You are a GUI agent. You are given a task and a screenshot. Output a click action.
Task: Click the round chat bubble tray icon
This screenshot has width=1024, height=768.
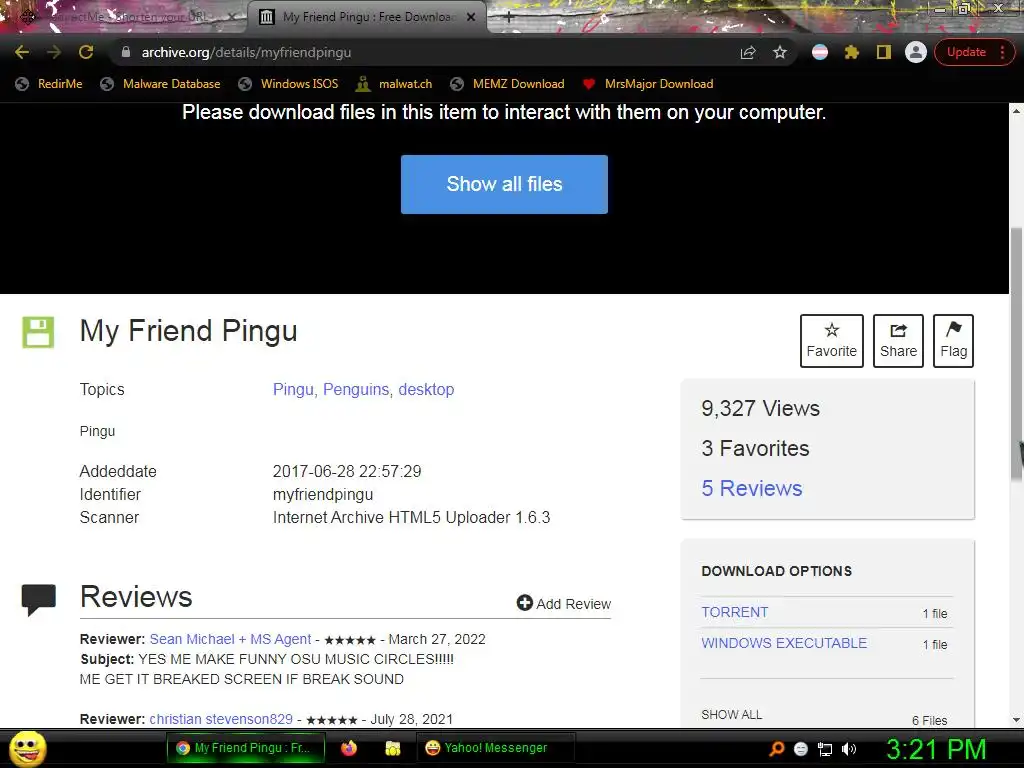pyautogui.click(x=801, y=749)
